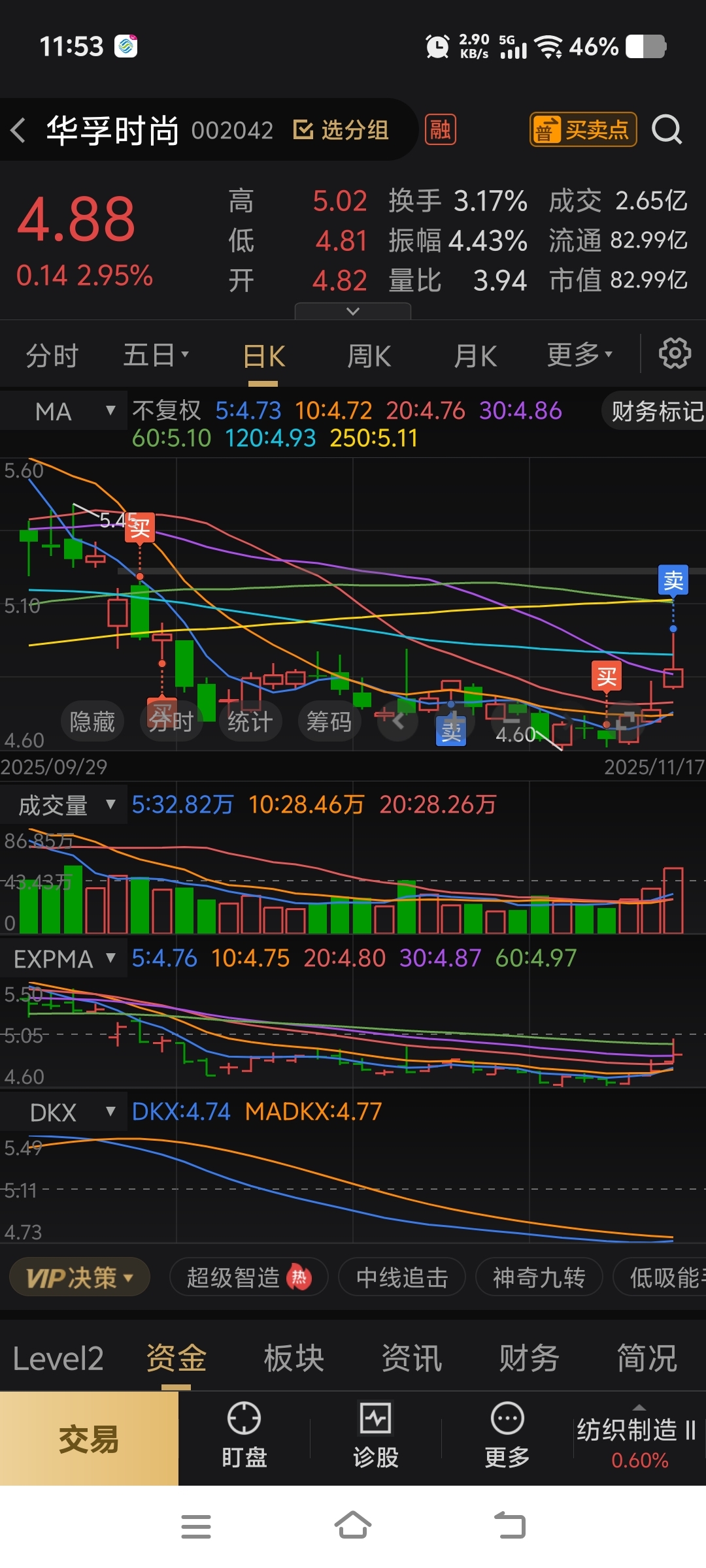Shift chart left with arrow button
The width and height of the screenshot is (706, 1568).
point(397,721)
